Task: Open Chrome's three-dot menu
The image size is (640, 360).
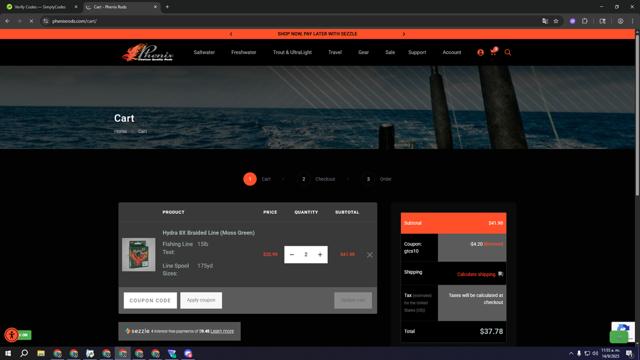Action: (x=633, y=21)
